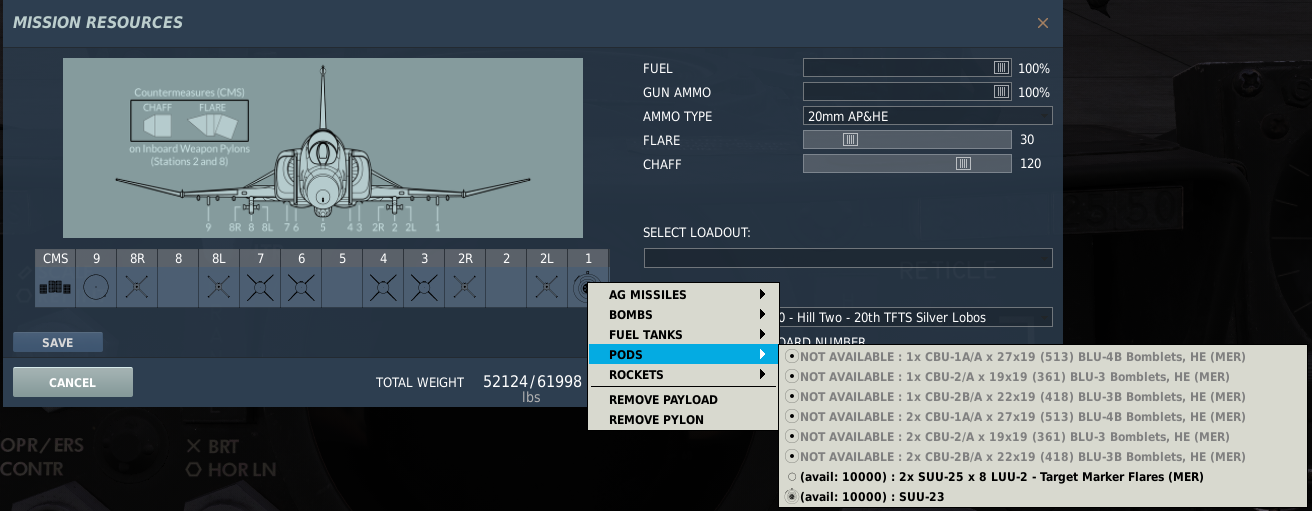Click the CHAFF count value 120
Screen dimensions: 1312x511
point(1030,164)
